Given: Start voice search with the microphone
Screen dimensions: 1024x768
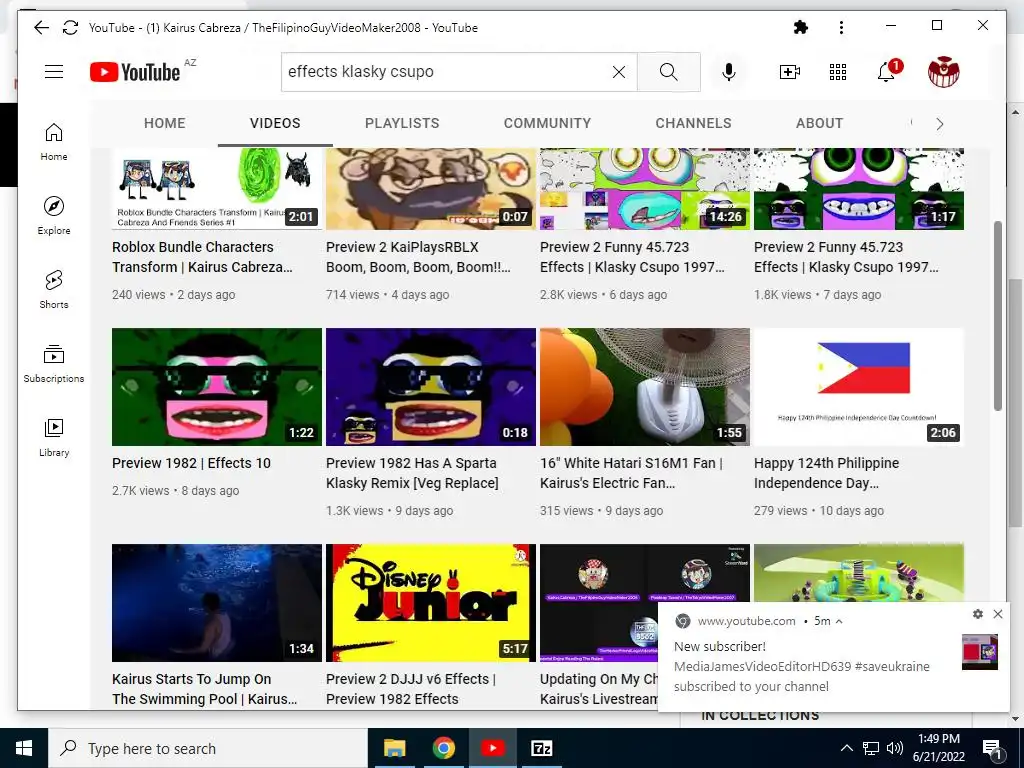Looking at the screenshot, I should point(729,72).
